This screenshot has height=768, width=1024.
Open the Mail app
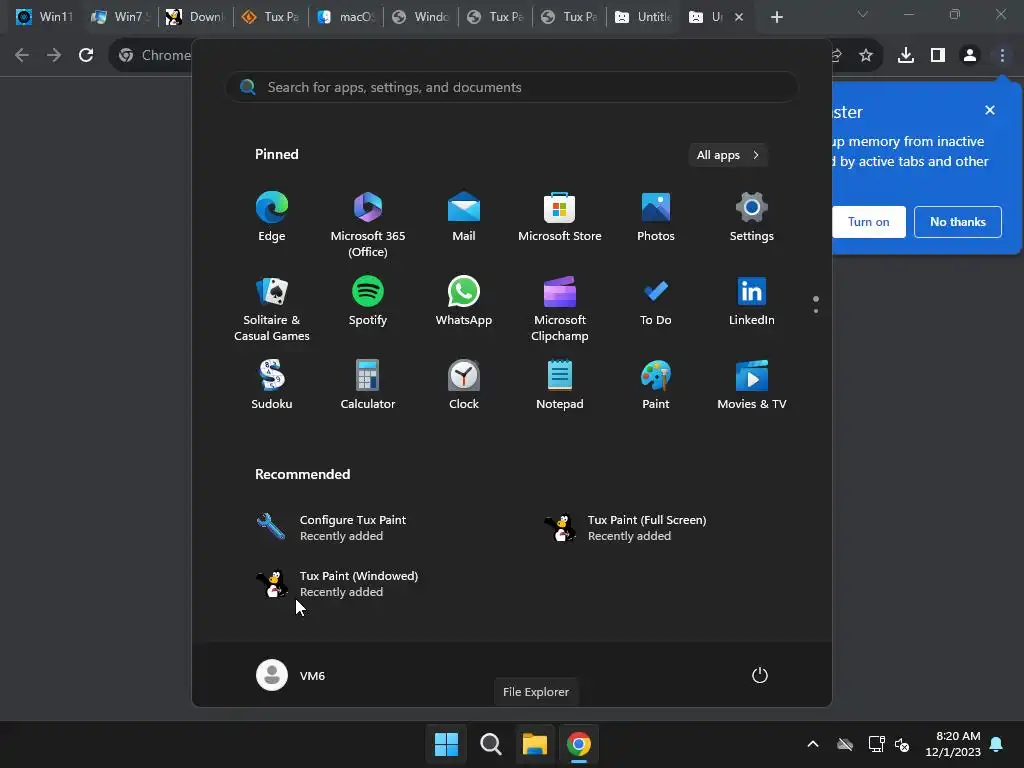coord(464,217)
